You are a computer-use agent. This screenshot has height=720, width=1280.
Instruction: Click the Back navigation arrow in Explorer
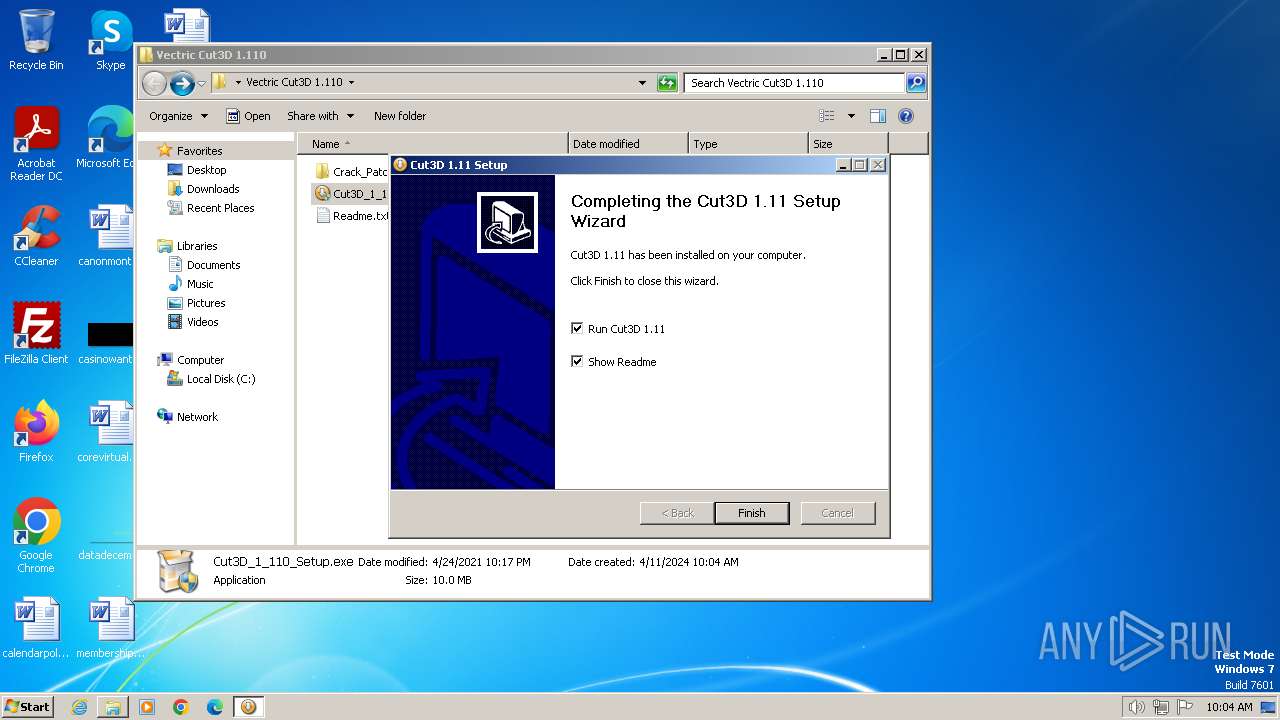point(154,83)
